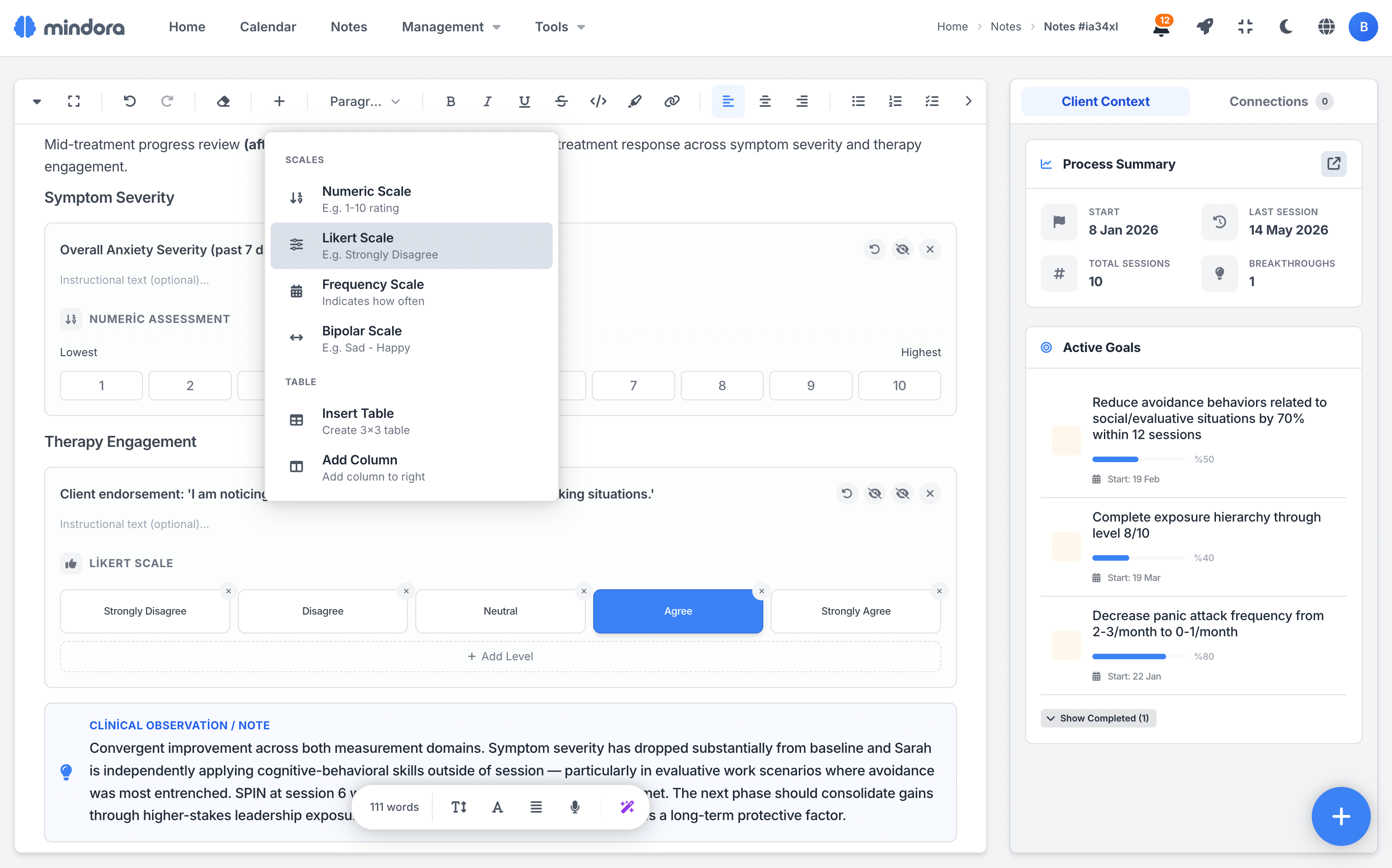Start voice dictation with microphone
1392x868 pixels.
pyautogui.click(x=575, y=807)
